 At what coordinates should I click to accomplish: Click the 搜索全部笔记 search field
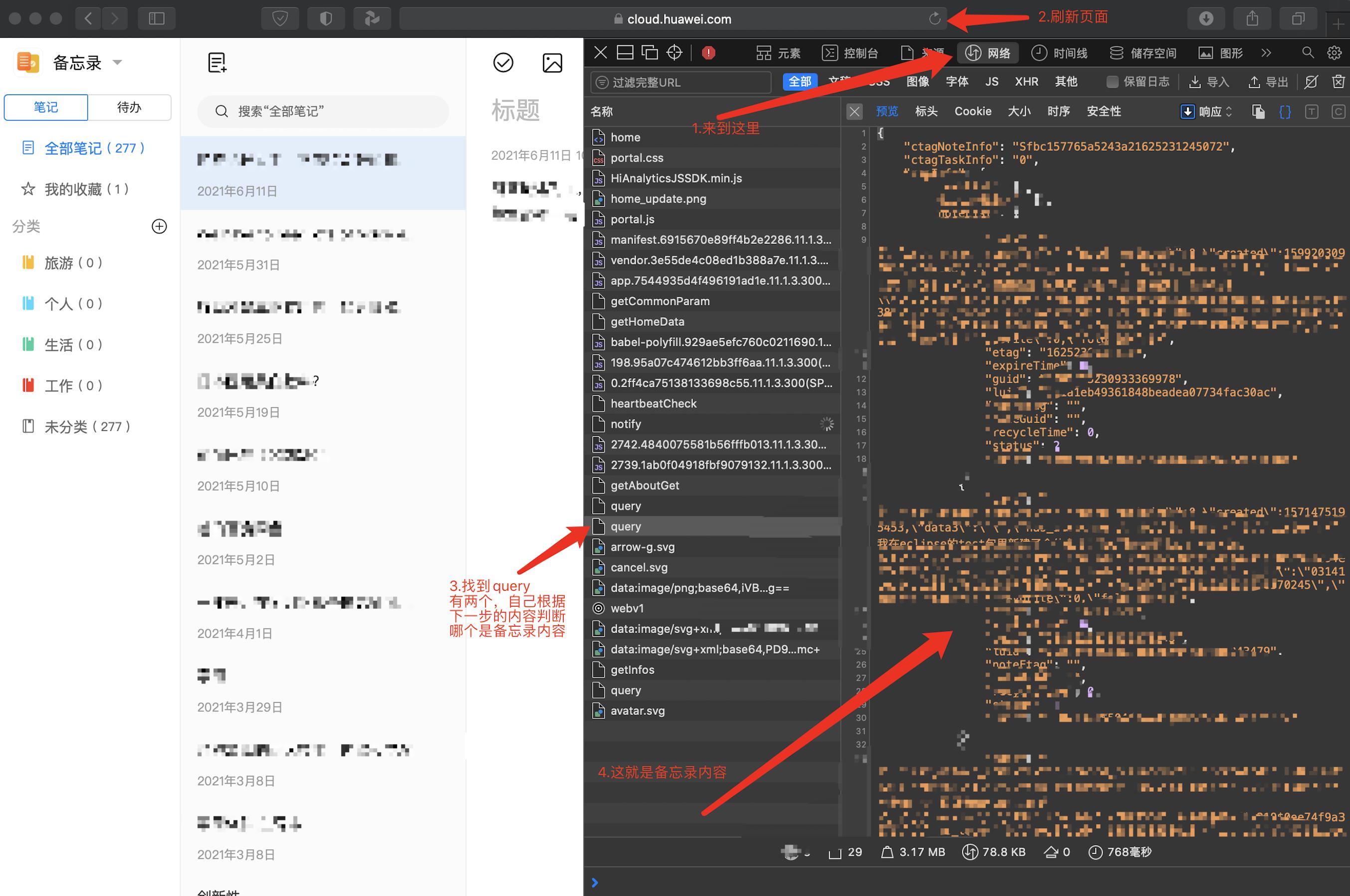pos(323,111)
